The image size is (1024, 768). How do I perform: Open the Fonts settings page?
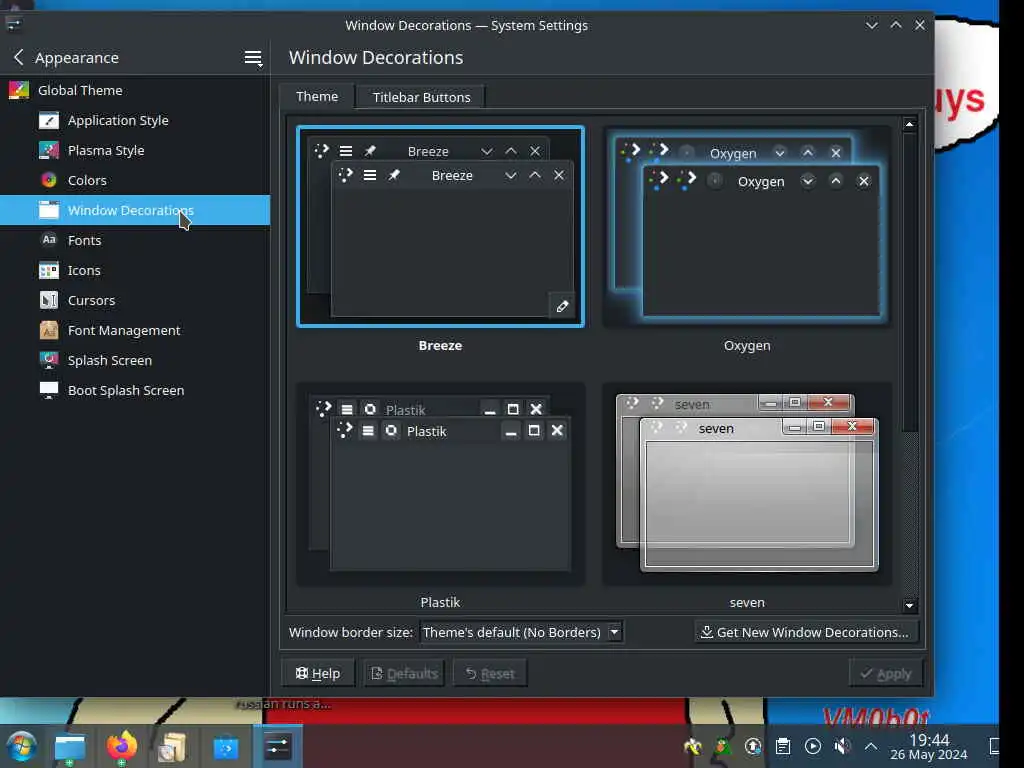tap(135, 240)
